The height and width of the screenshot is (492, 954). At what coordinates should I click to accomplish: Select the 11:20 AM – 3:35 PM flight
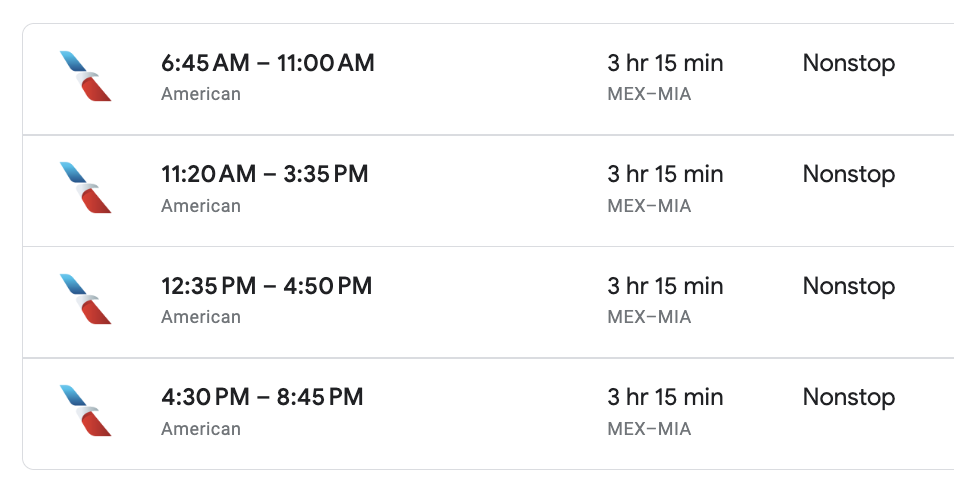tap(489, 190)
